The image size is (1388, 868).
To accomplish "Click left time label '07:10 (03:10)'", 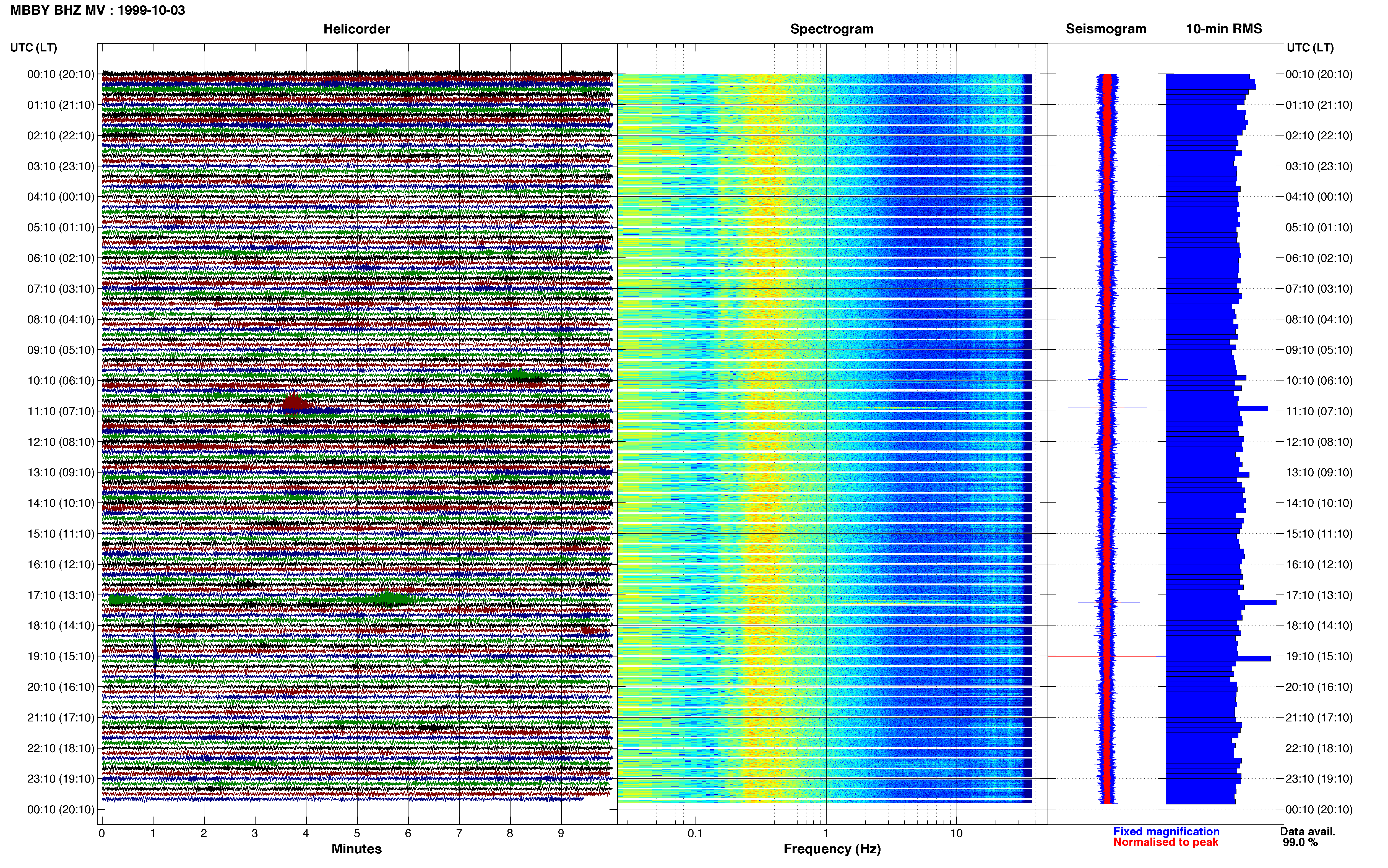I will [61, 289].
